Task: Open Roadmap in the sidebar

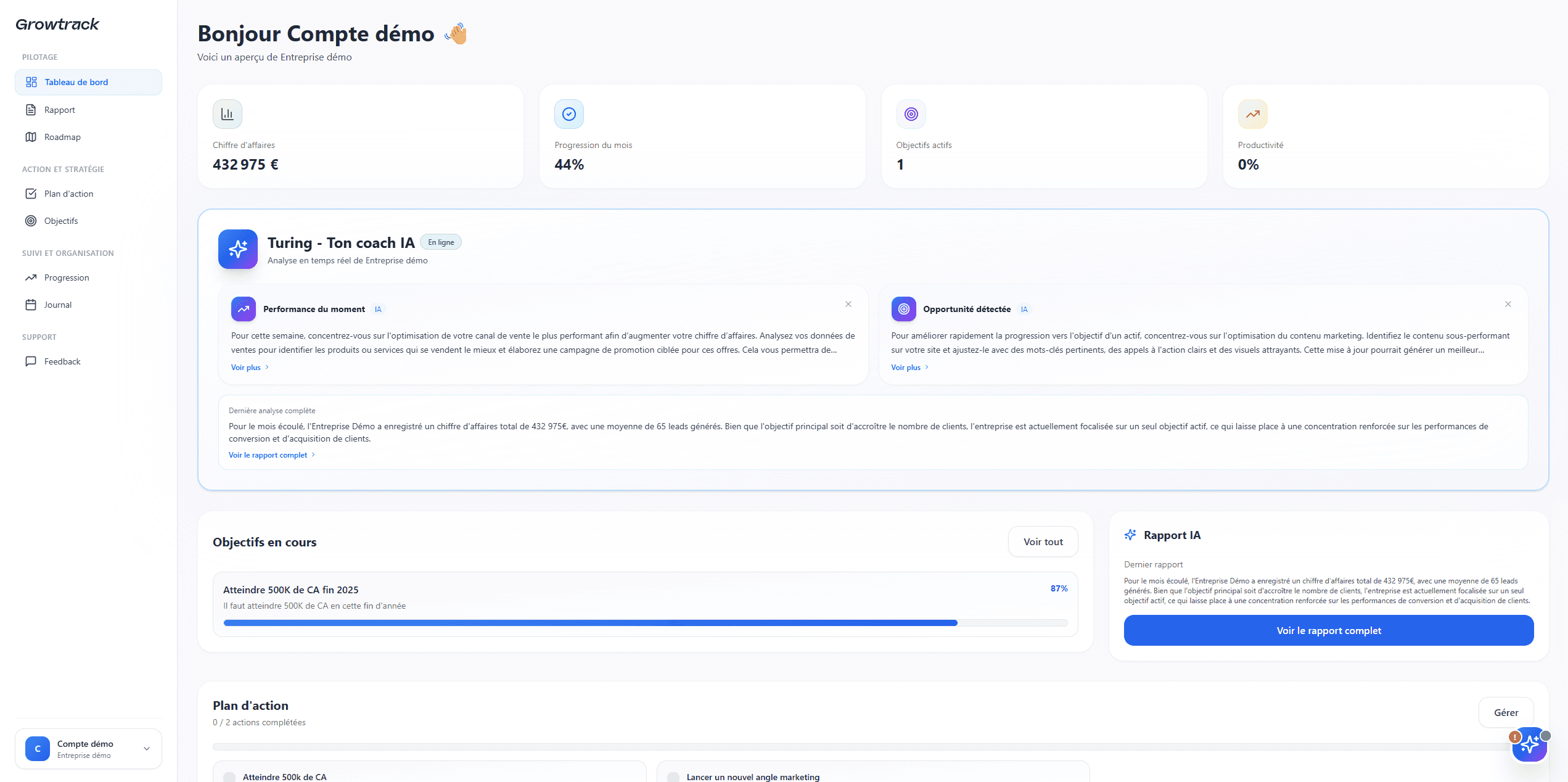Action: click(62, 137)
